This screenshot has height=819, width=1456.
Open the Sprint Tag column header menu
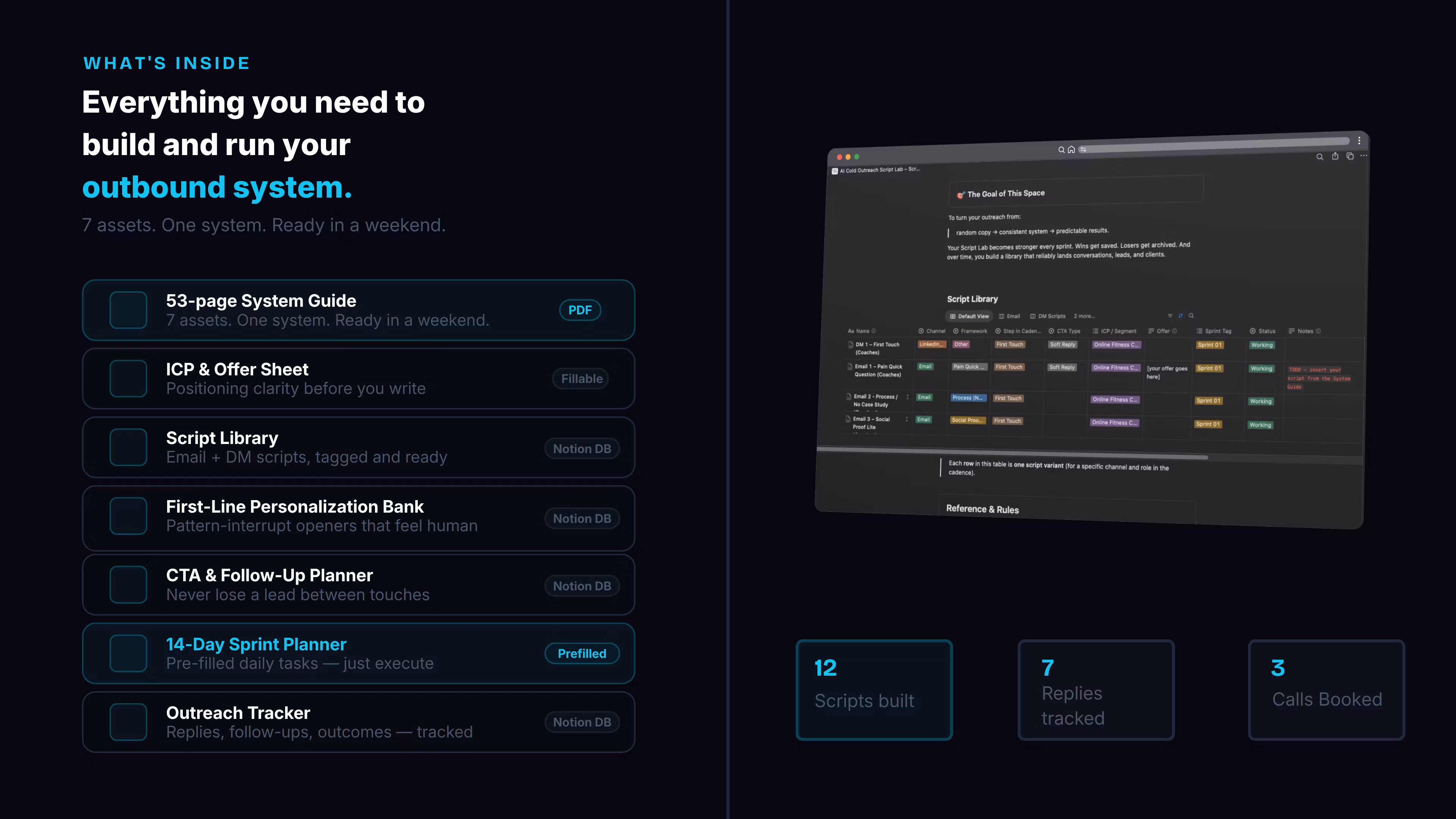[1214, 331]
